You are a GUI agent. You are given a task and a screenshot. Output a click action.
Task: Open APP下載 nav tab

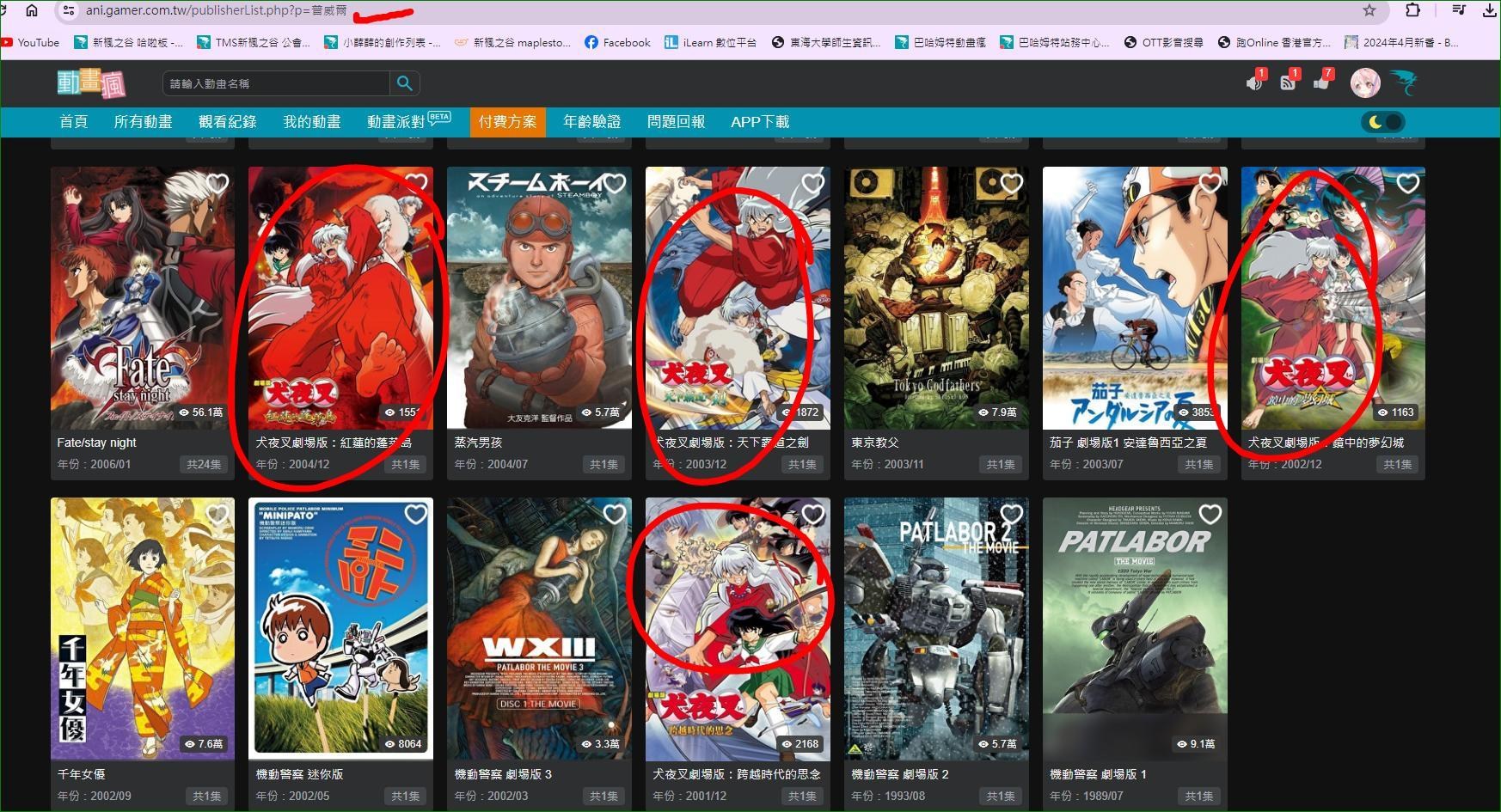pos(760,122)
